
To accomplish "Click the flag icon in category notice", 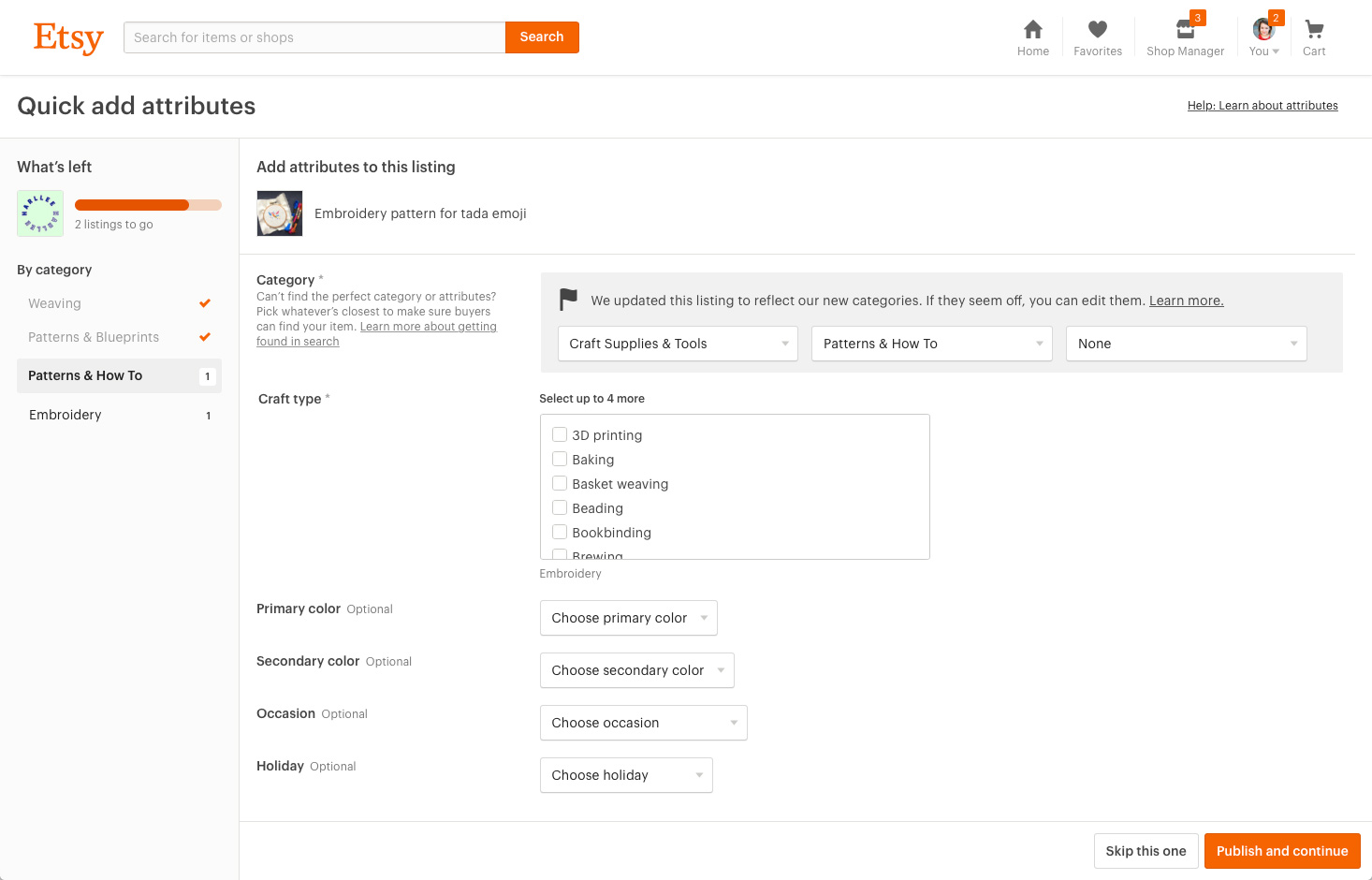I will tap(568, 300).
